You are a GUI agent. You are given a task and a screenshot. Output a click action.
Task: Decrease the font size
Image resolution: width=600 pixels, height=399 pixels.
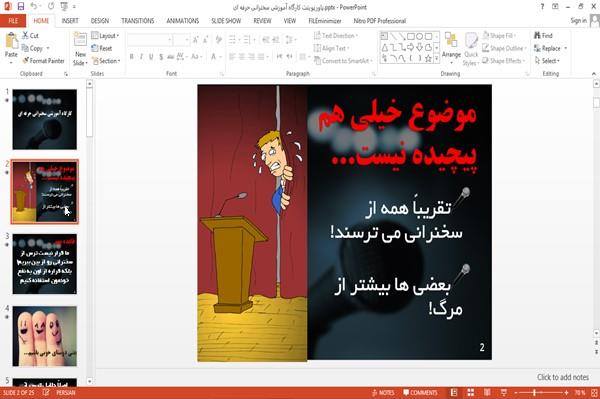tap(205, 40)
